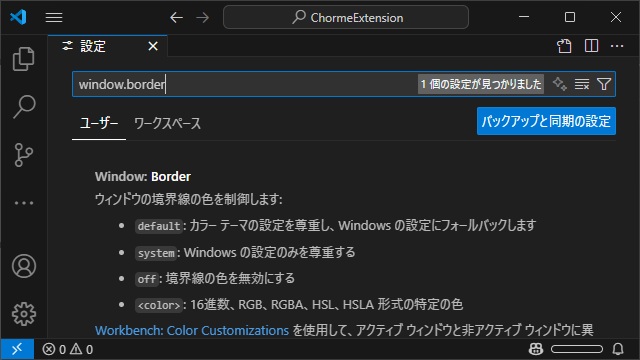Switch to the ワークスペース tab
640x360 pixels.
167,123
